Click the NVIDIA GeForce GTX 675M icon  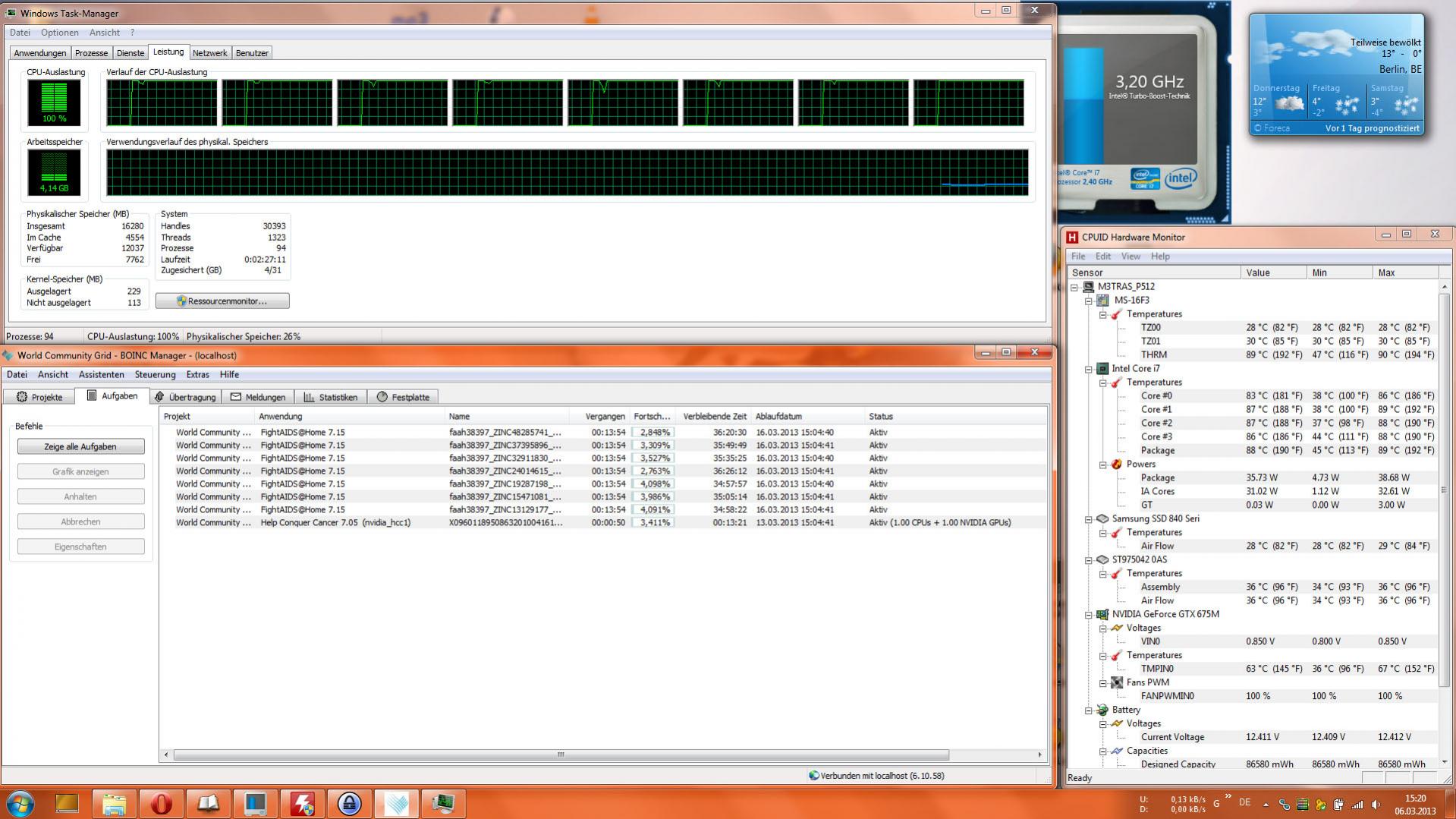(1102, 614)
